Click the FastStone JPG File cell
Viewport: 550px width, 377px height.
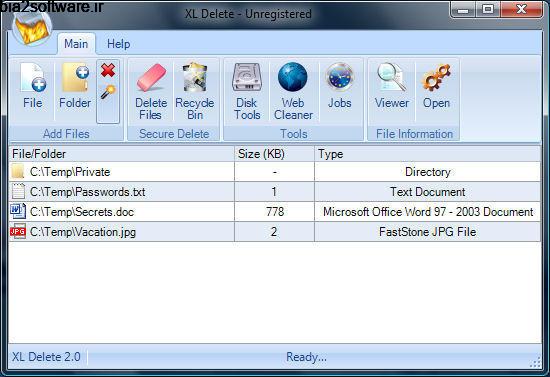tap(428, 231)
